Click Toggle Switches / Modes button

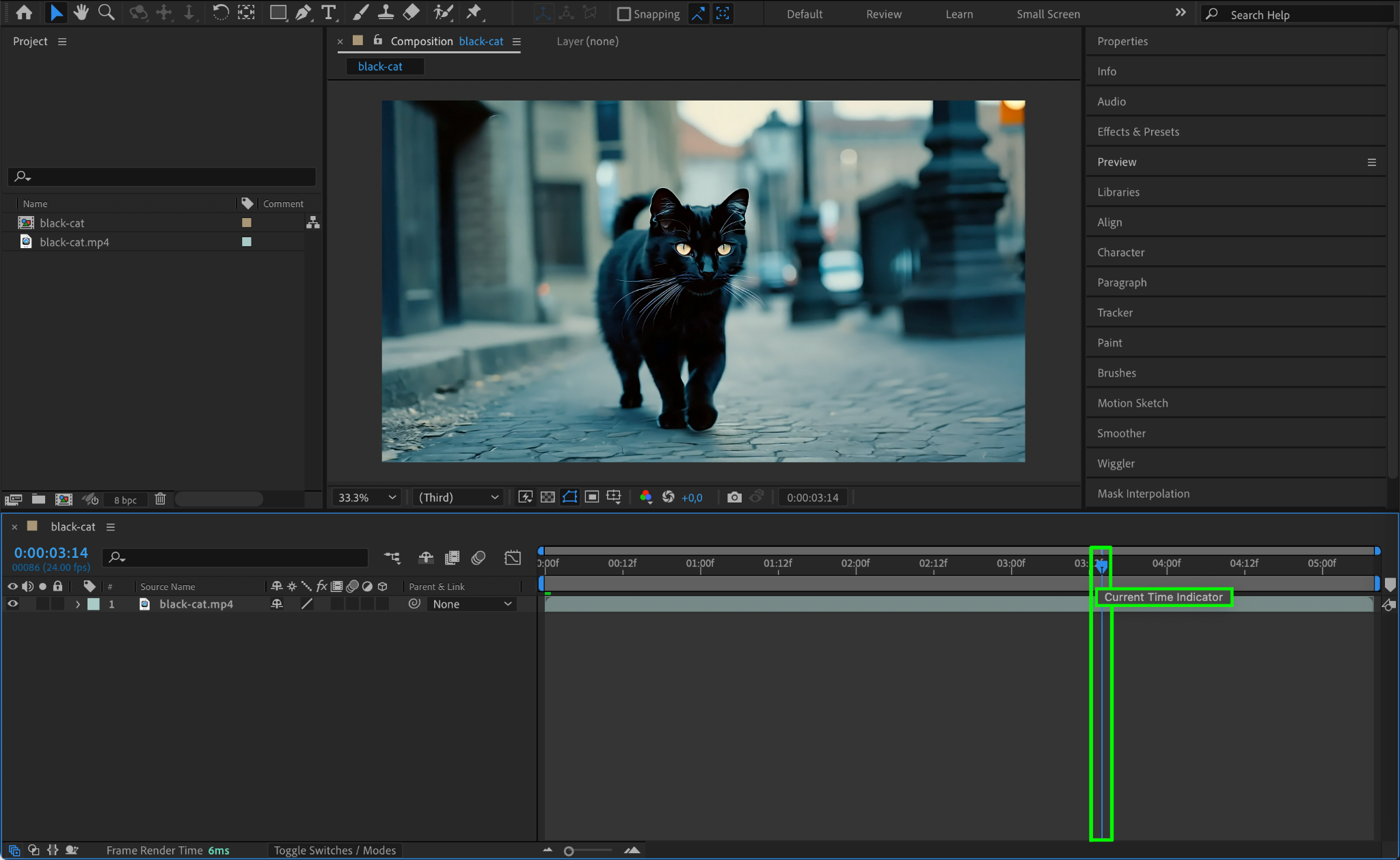tap(334, 850)
